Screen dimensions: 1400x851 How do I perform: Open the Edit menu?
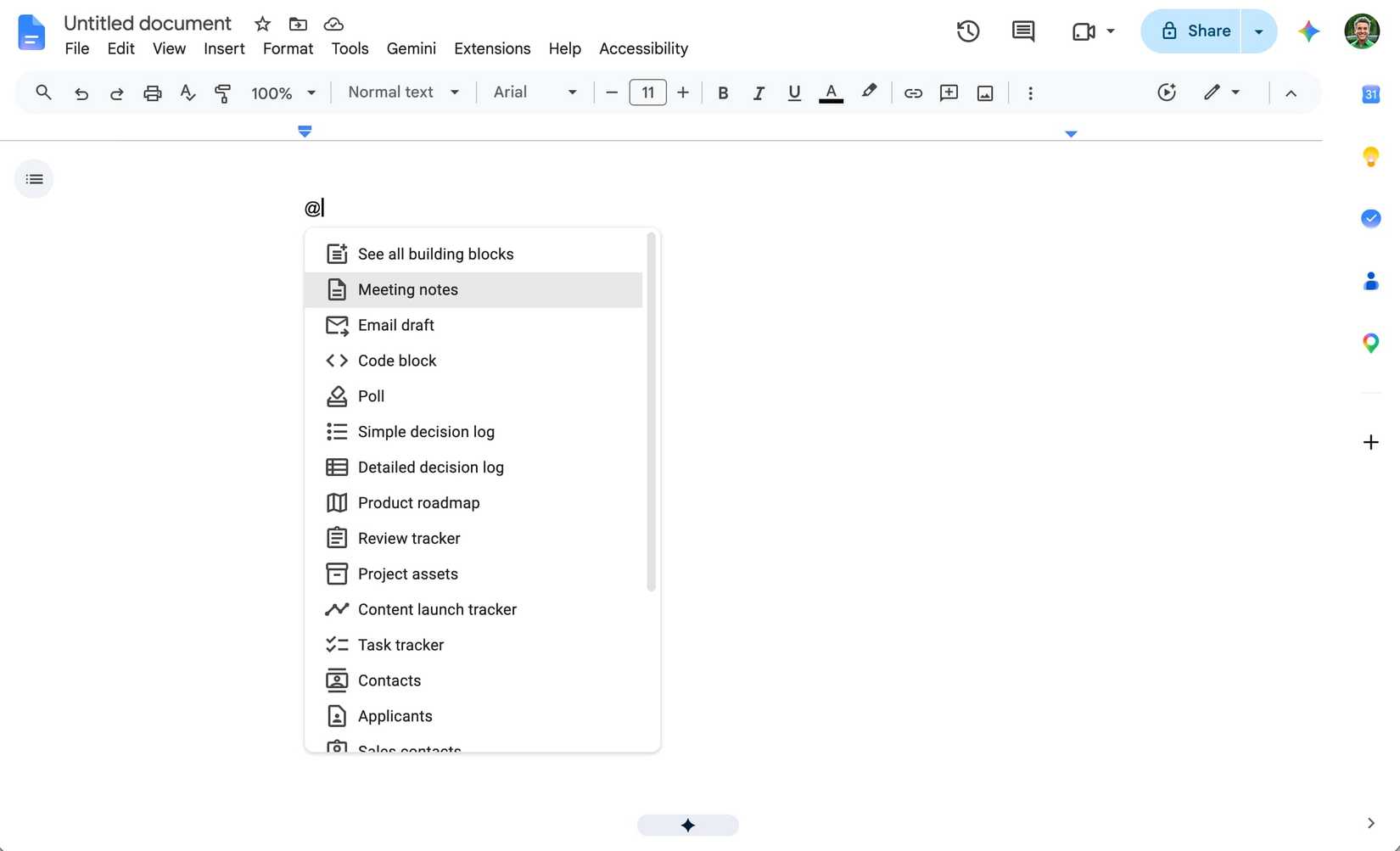(x=121, y=48)
